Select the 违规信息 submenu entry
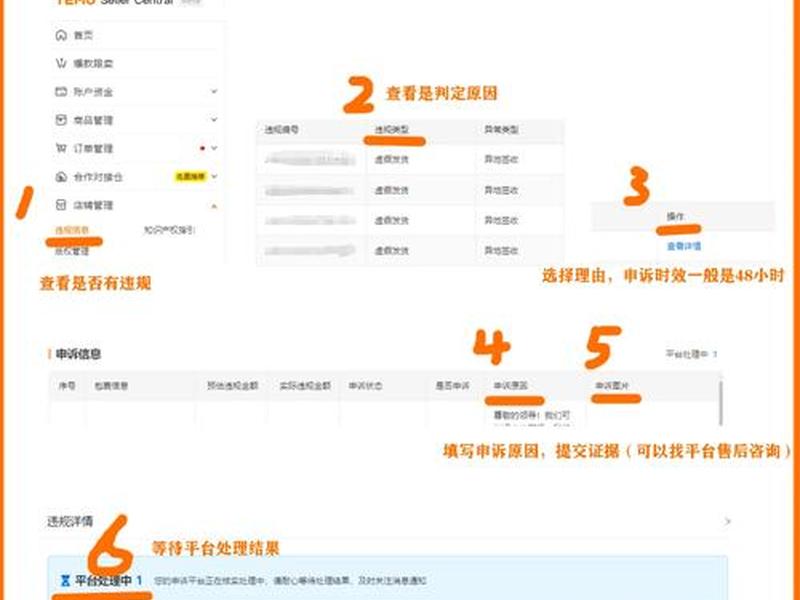This screenshot has height=600, width=800. [x=72, y=230]
